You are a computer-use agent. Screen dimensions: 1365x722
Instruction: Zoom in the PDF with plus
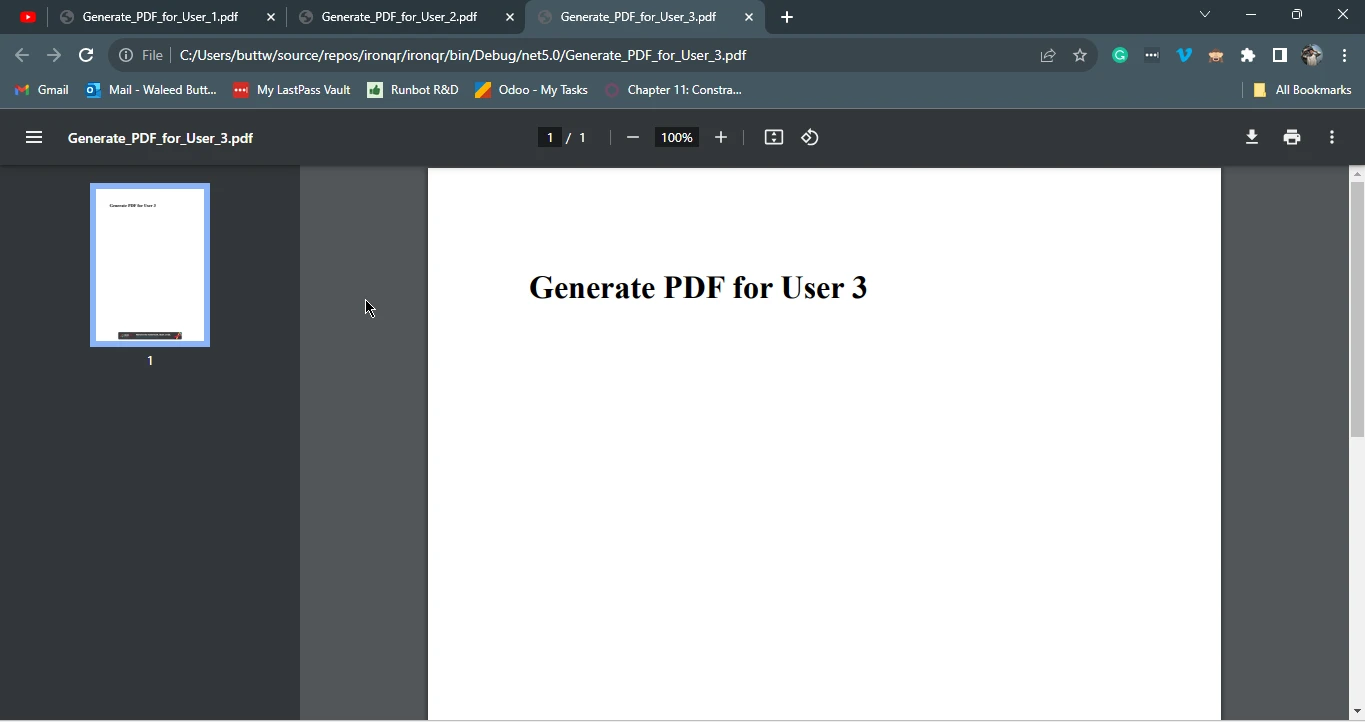click(x=721, y=138)
